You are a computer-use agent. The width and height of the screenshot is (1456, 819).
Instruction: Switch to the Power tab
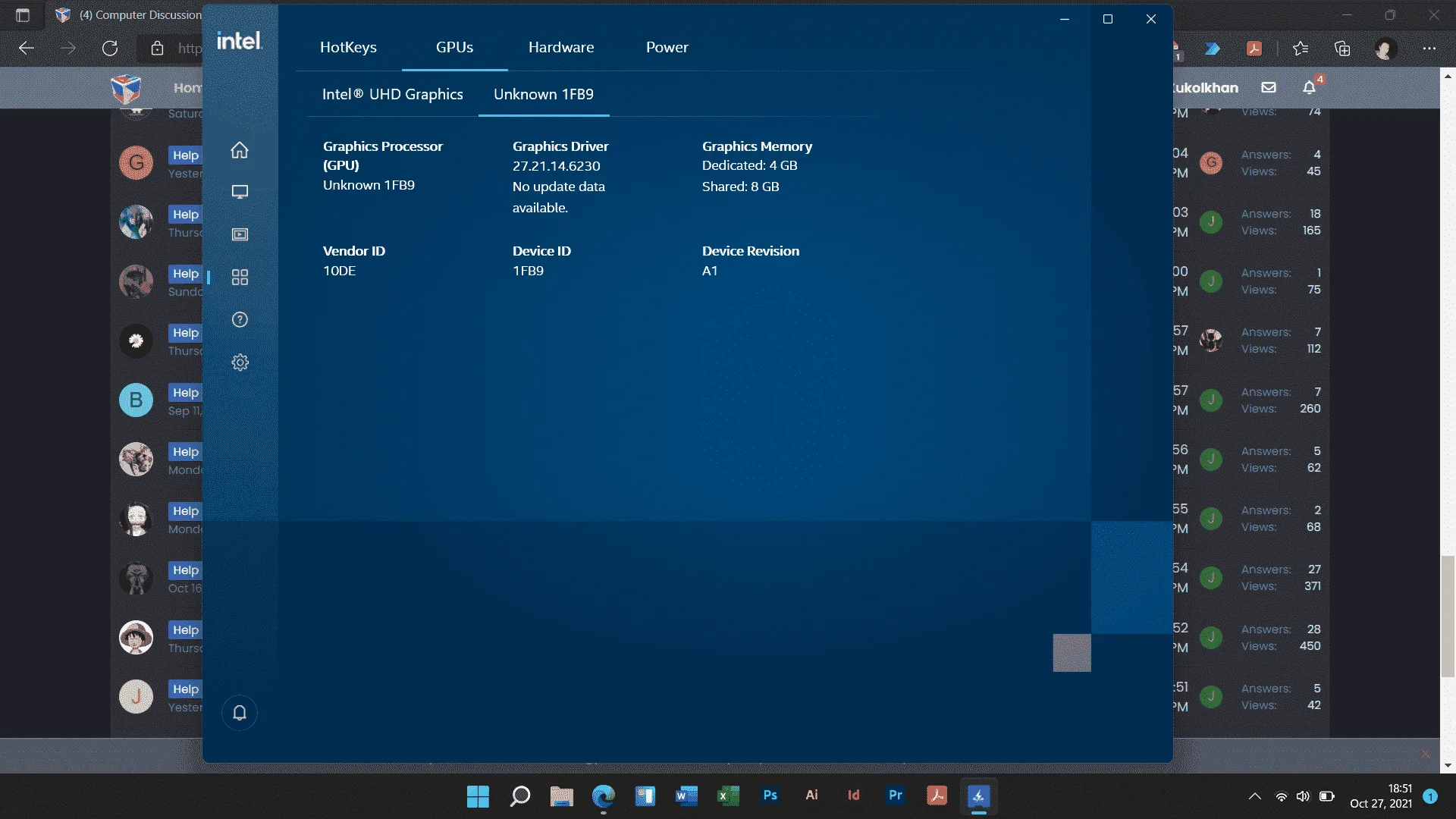[667, 47]
